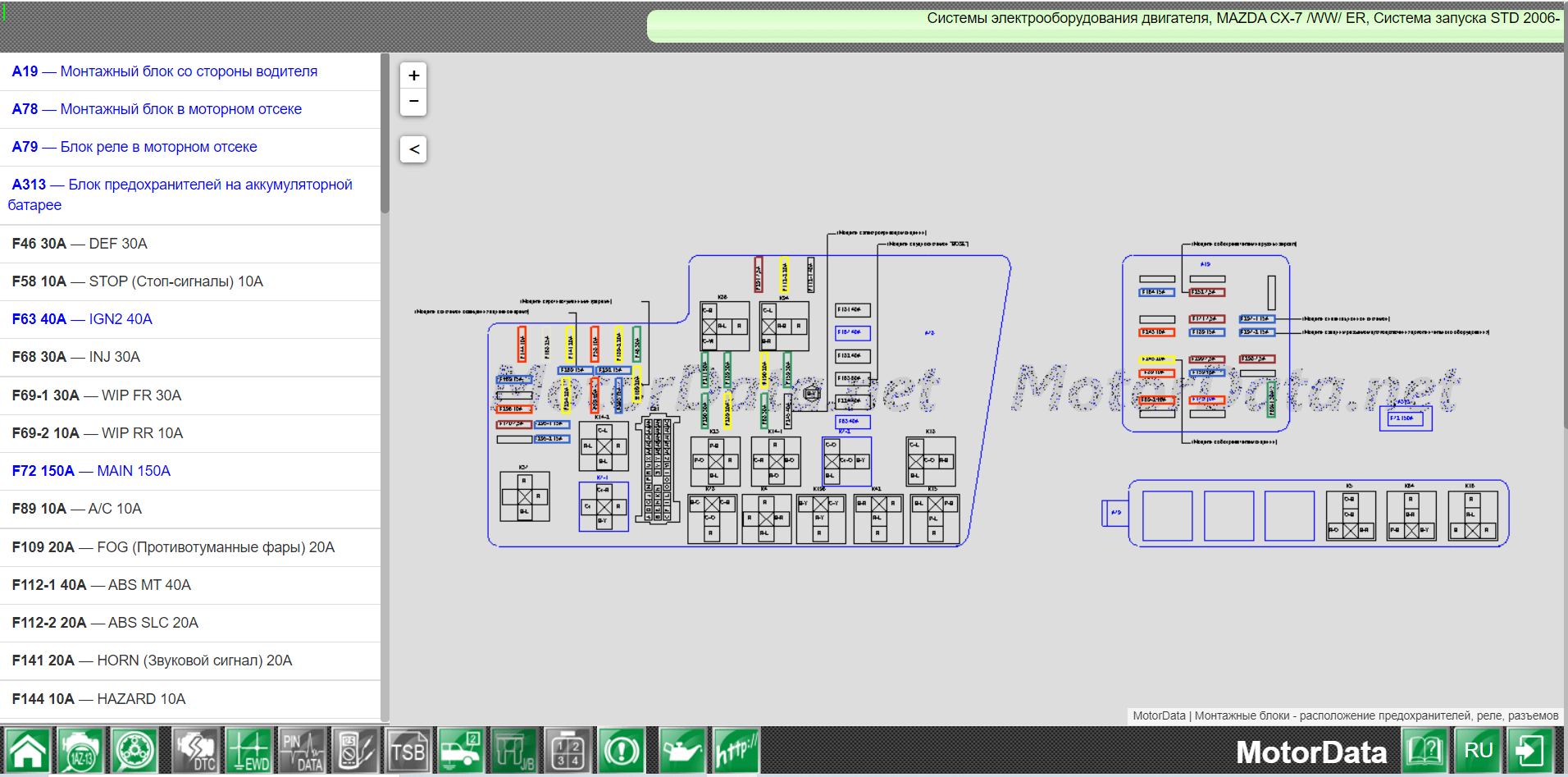Open A78 engine compartment block link
1568x777 pixels.
(157, 109)
